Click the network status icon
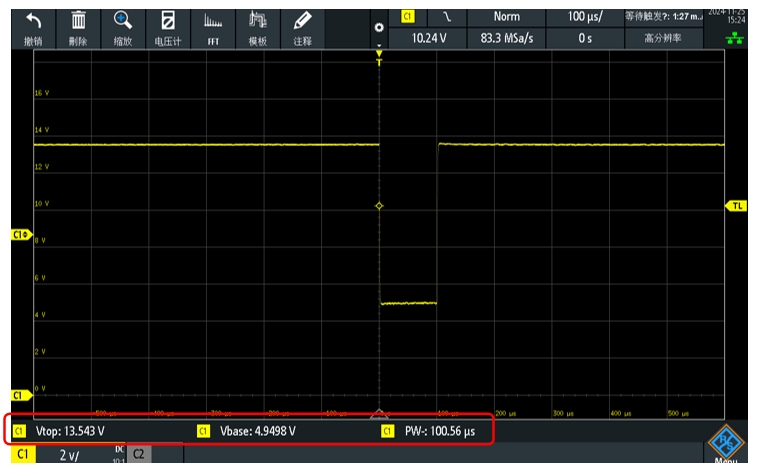The height and width of the screenshot is (471, 758). coord(739,38)
